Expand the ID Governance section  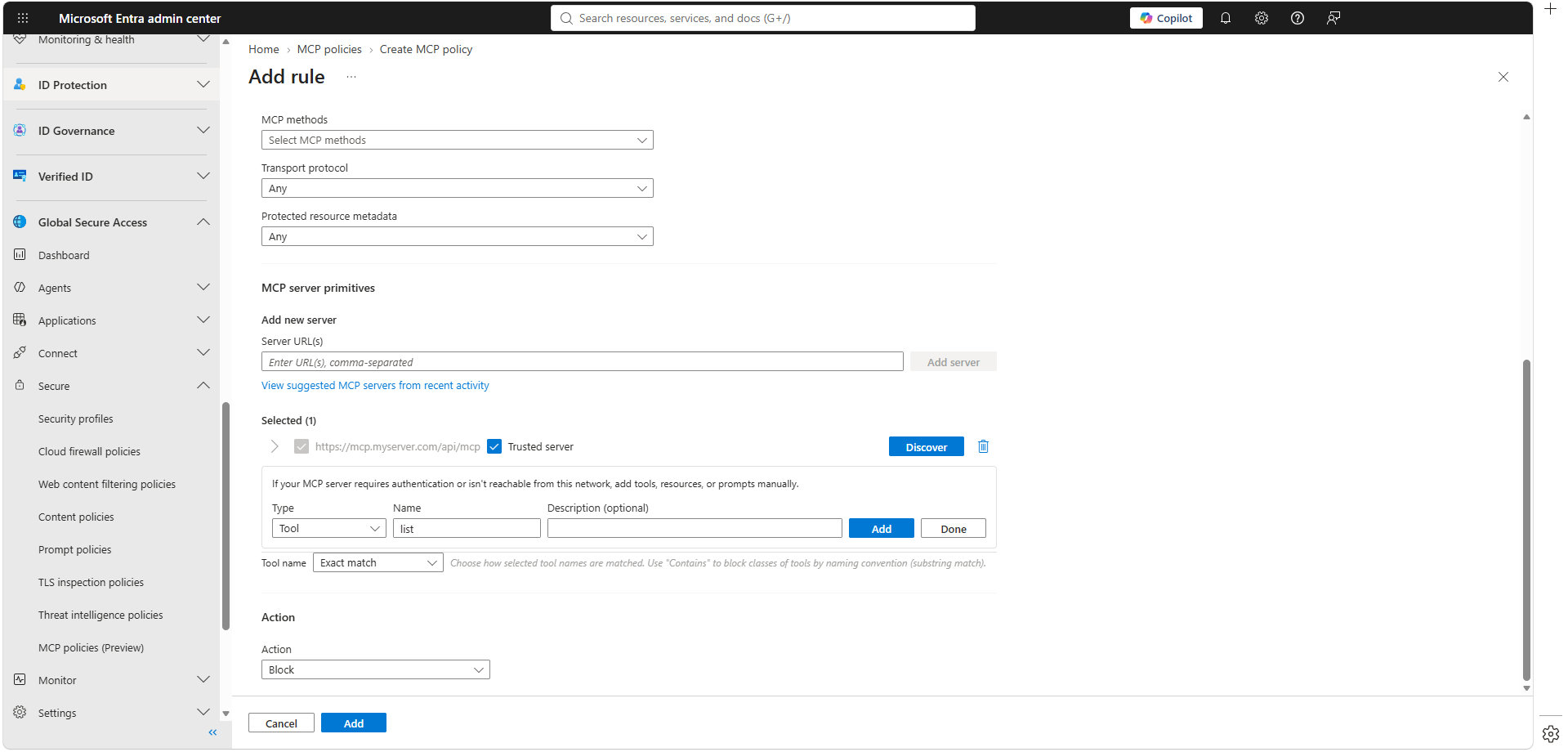(203, 130)
